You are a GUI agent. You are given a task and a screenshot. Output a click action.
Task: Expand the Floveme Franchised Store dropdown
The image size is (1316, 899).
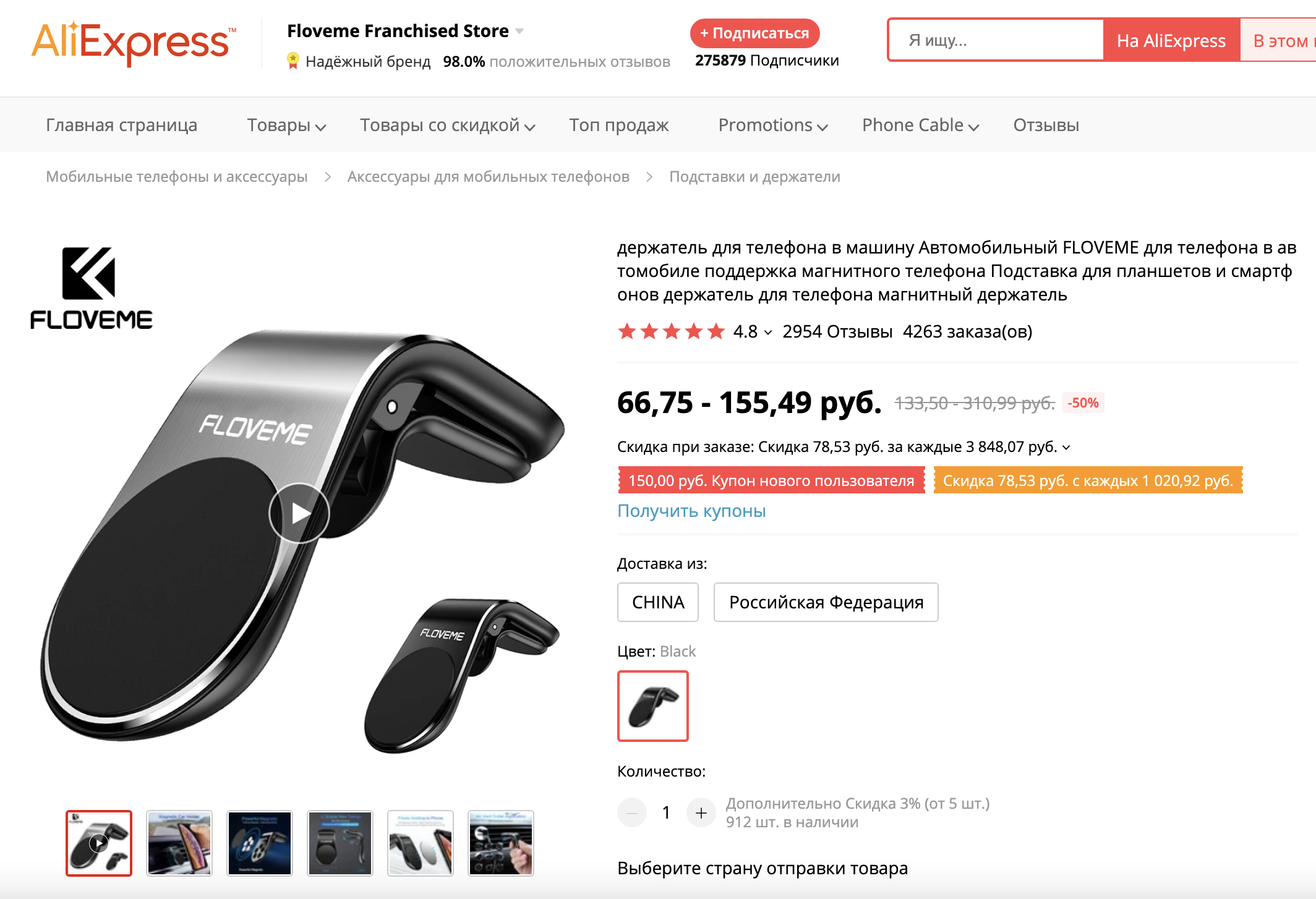pos(519,31)
